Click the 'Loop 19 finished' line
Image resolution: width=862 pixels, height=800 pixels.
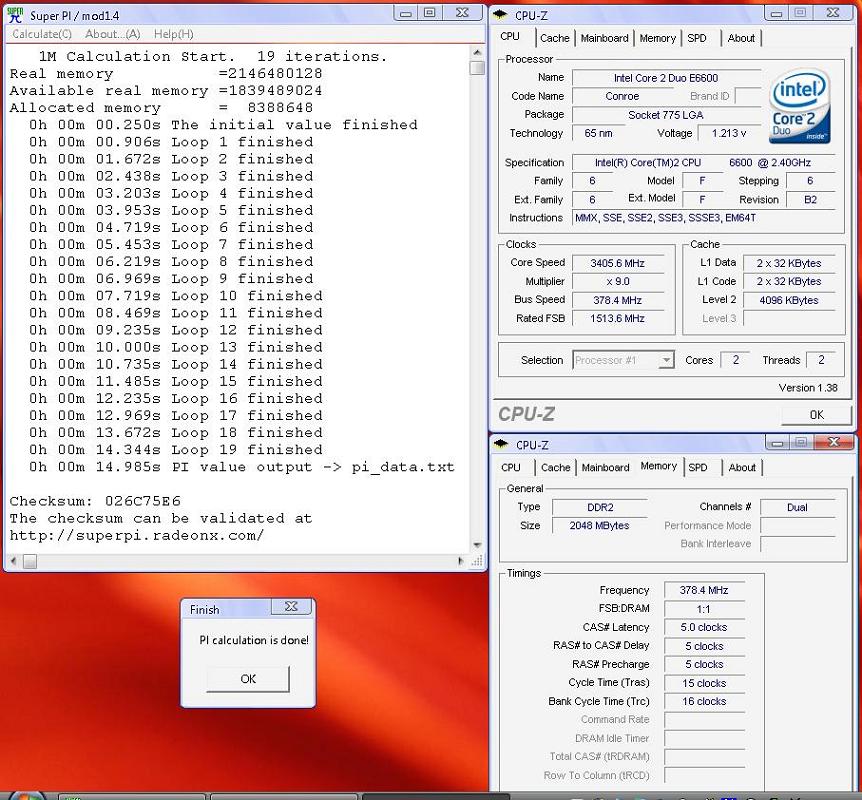point(176,450)
